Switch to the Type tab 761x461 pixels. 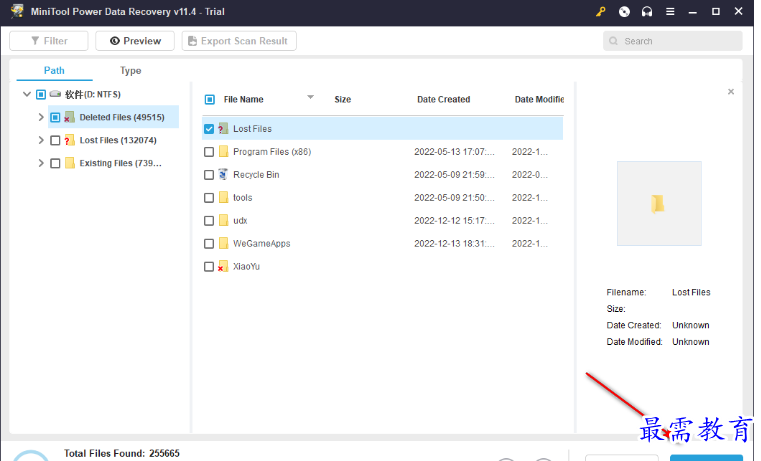coord(131,70)
